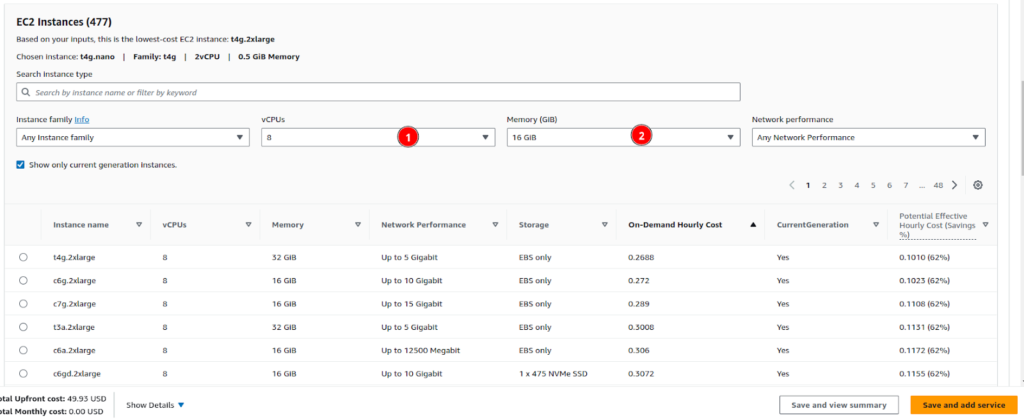
Task: Click the 0.272 hourly cost value
Action: [639, 280]
